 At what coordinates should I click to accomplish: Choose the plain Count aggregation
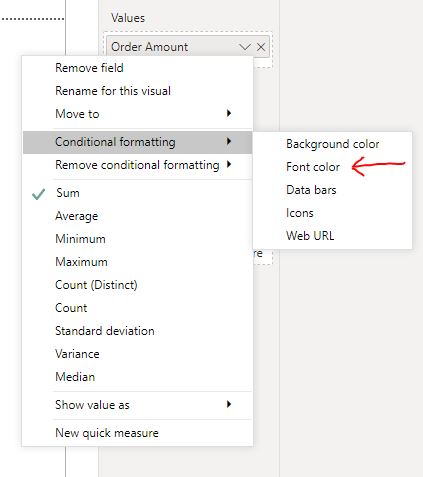click(x=137, y=308)
